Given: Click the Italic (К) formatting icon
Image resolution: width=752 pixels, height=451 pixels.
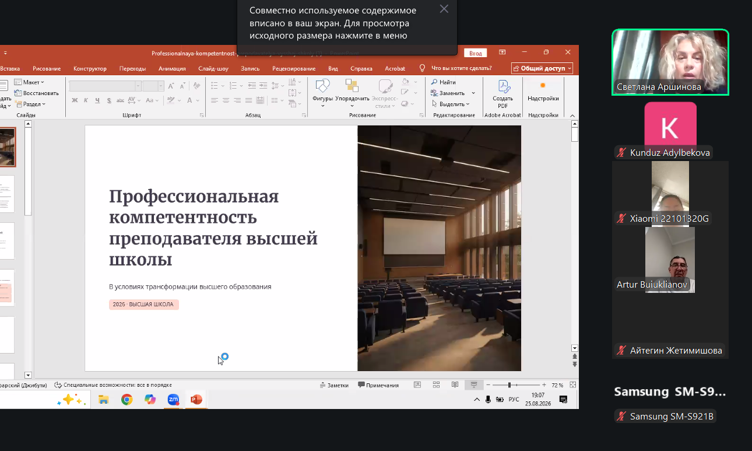Looking at the screenshot, I should 86,100.
